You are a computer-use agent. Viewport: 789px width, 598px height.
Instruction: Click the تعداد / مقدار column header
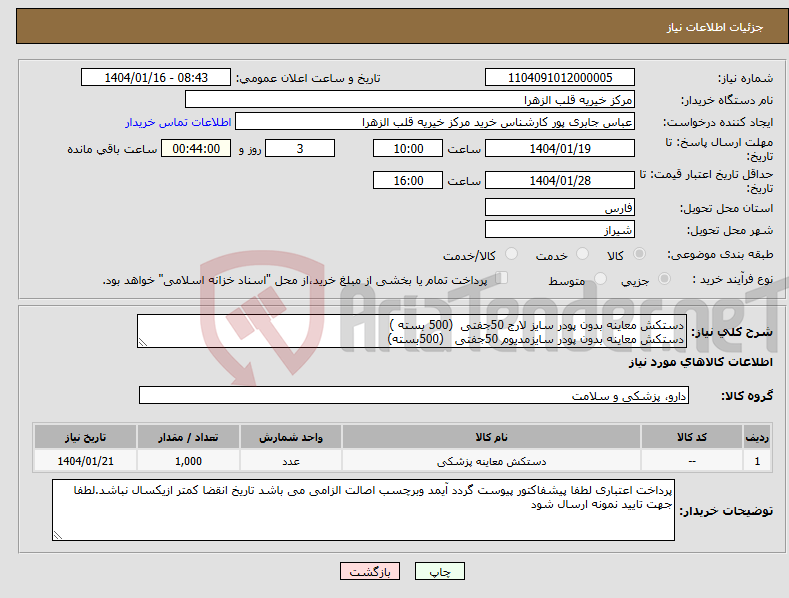click(188, 437)
